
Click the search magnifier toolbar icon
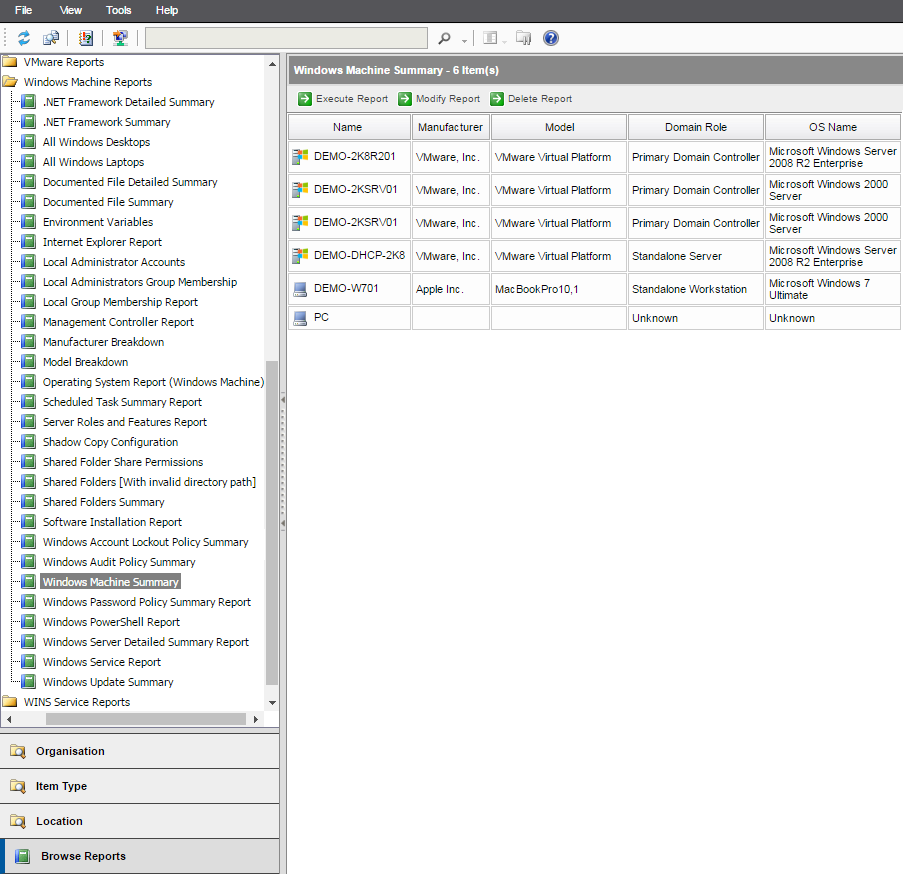pyautogui.click(x=444, y=37)
